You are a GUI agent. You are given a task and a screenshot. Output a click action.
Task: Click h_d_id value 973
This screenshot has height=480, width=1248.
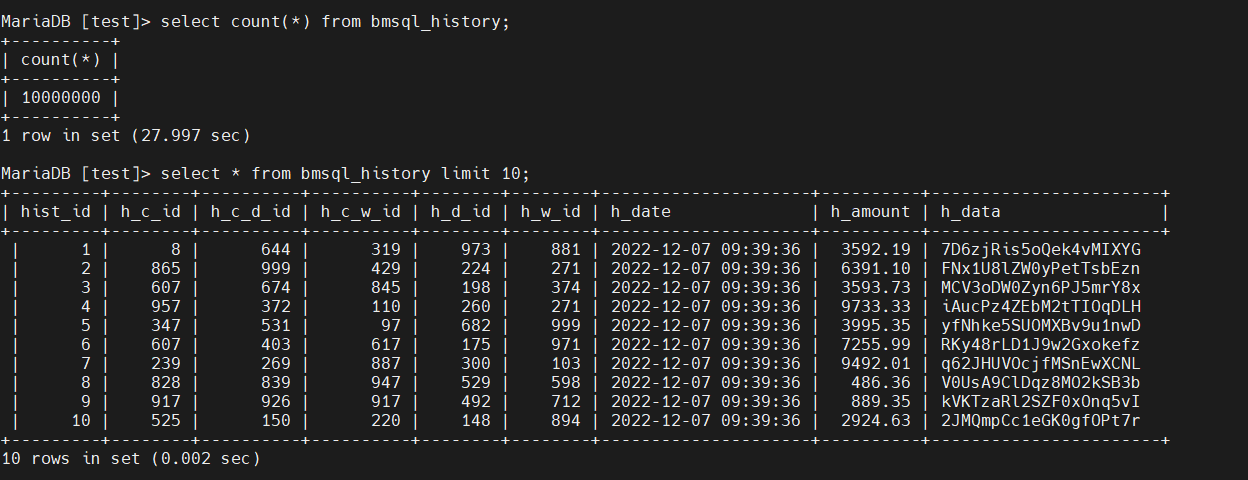point(476,250)
